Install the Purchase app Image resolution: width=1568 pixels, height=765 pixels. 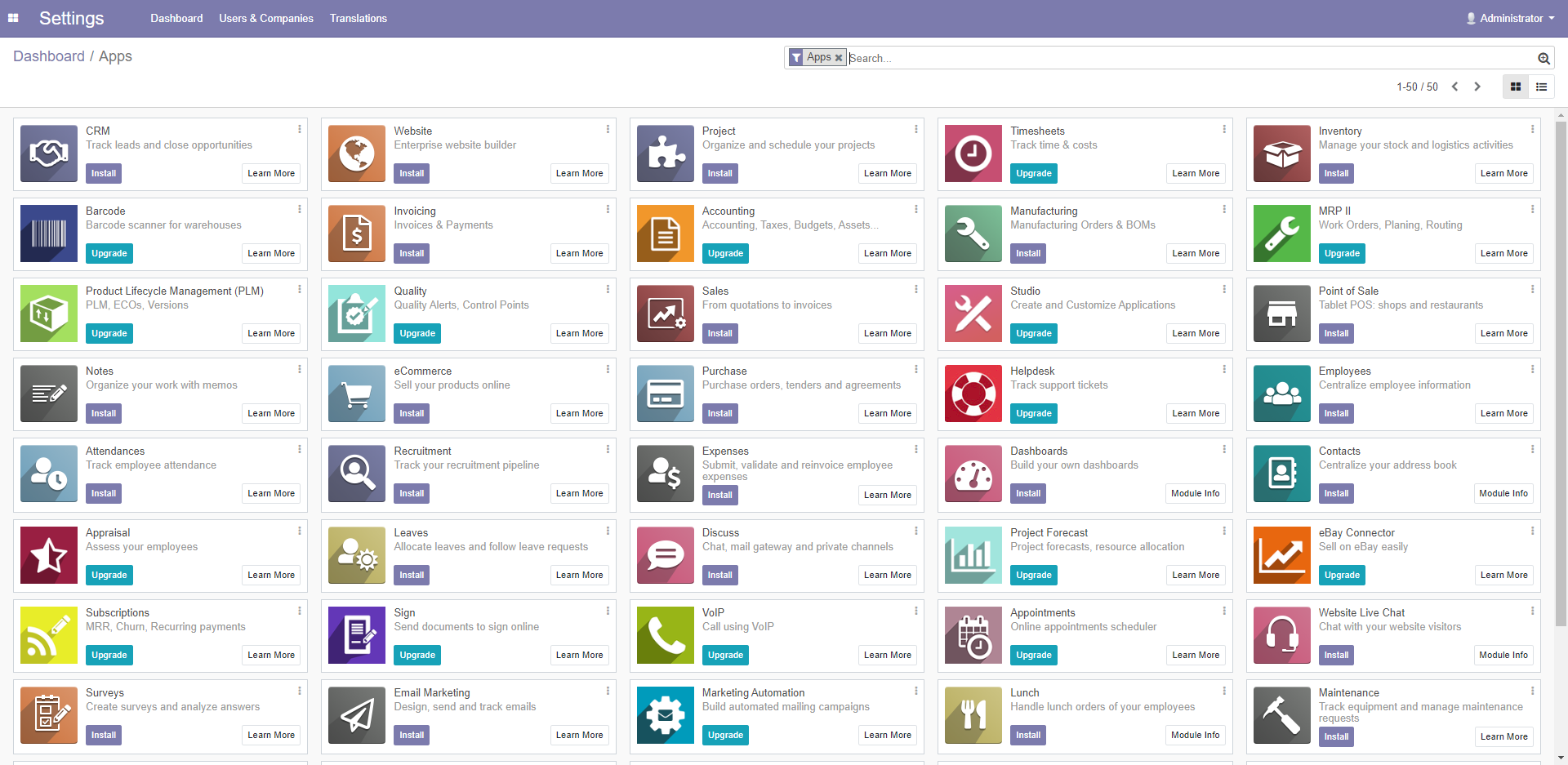pyautogui.click(x=719, y=413)
